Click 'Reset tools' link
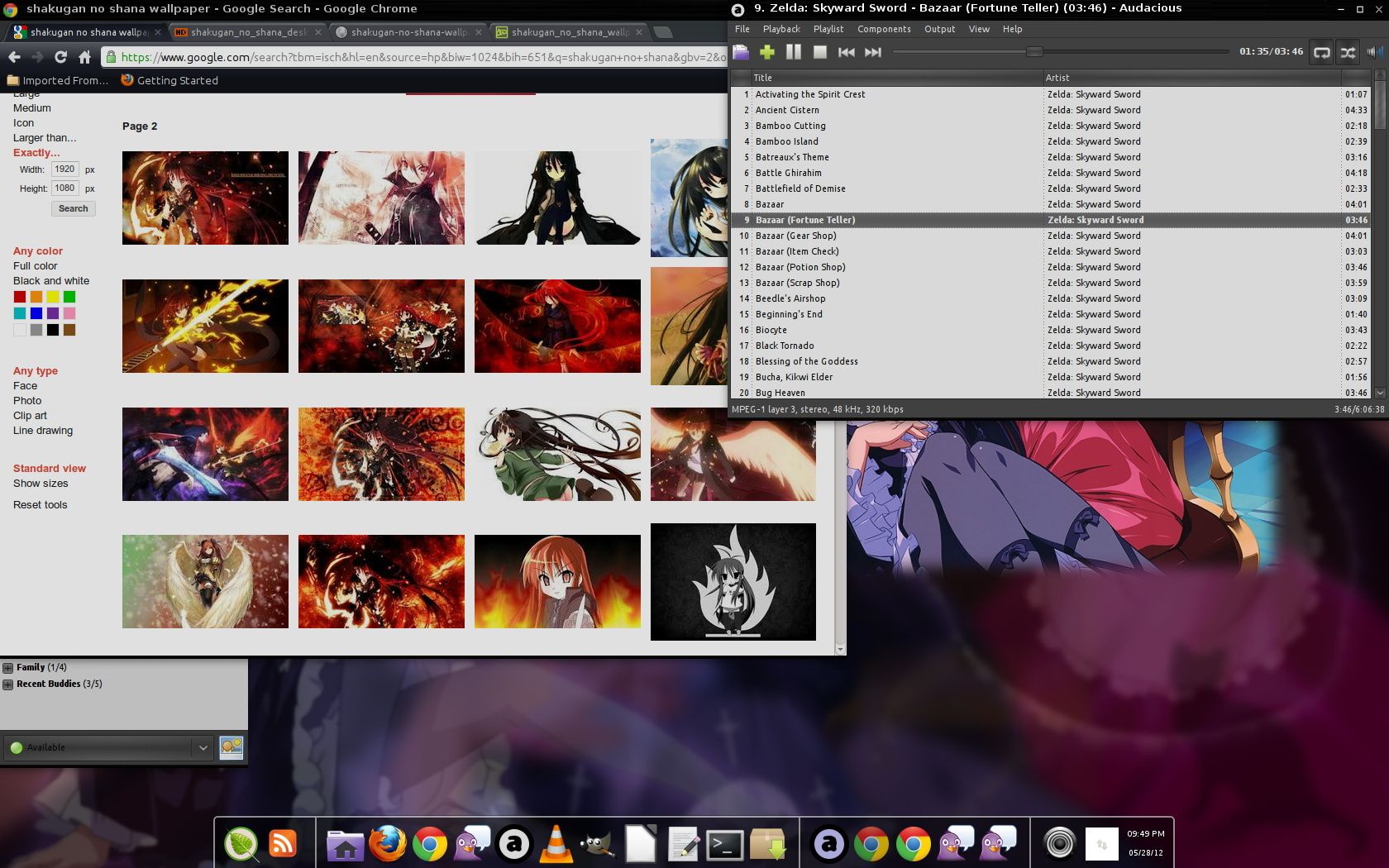This screenshot has height=868, width=1389. click(x=41, y=505)
